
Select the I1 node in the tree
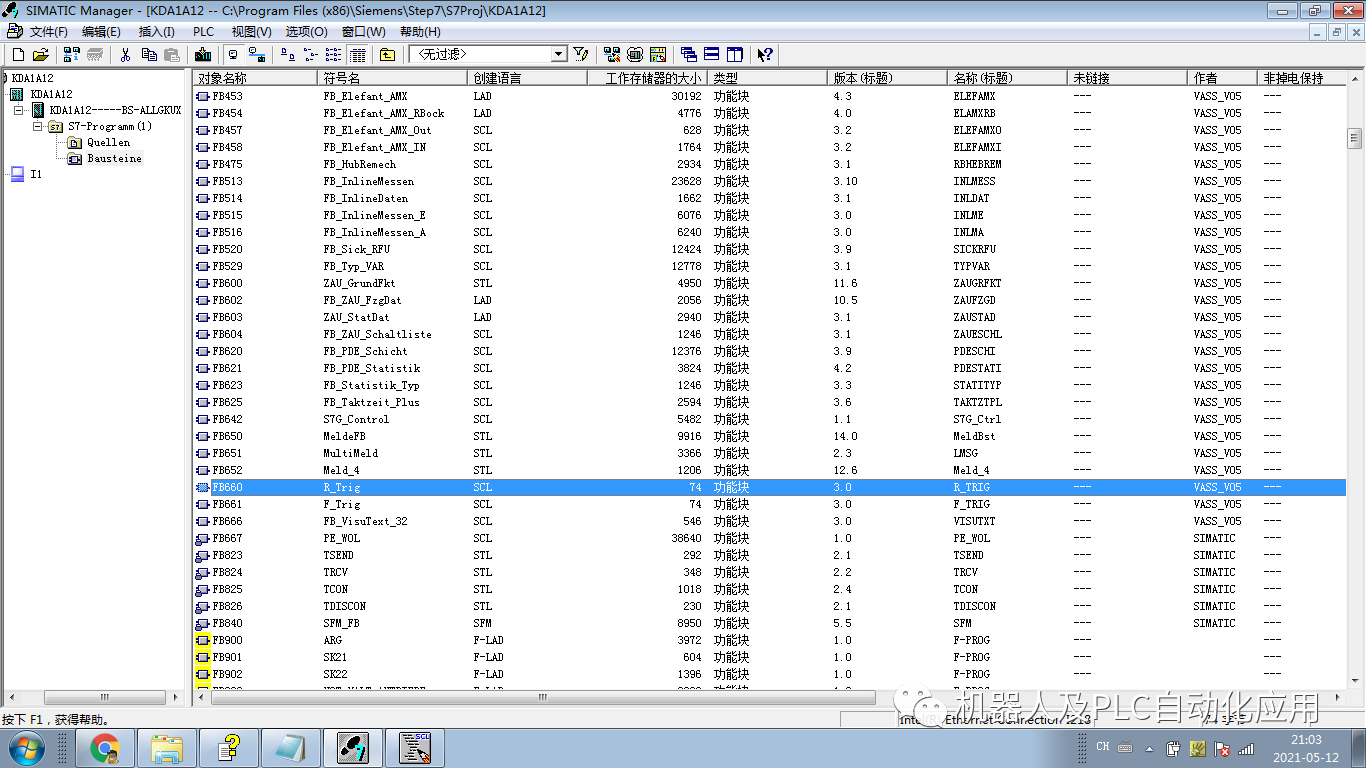36,174
